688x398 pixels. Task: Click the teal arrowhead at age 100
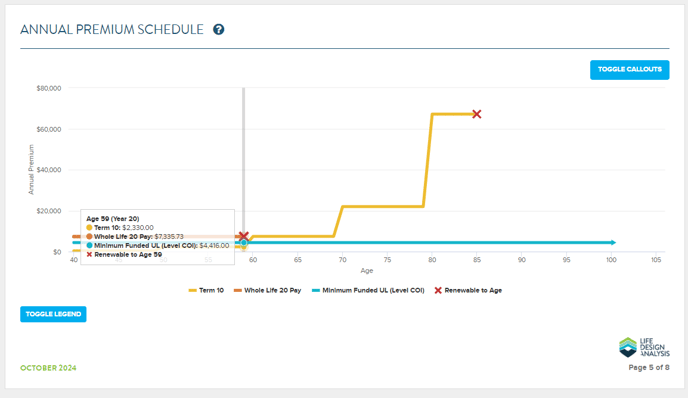point(613,242)
